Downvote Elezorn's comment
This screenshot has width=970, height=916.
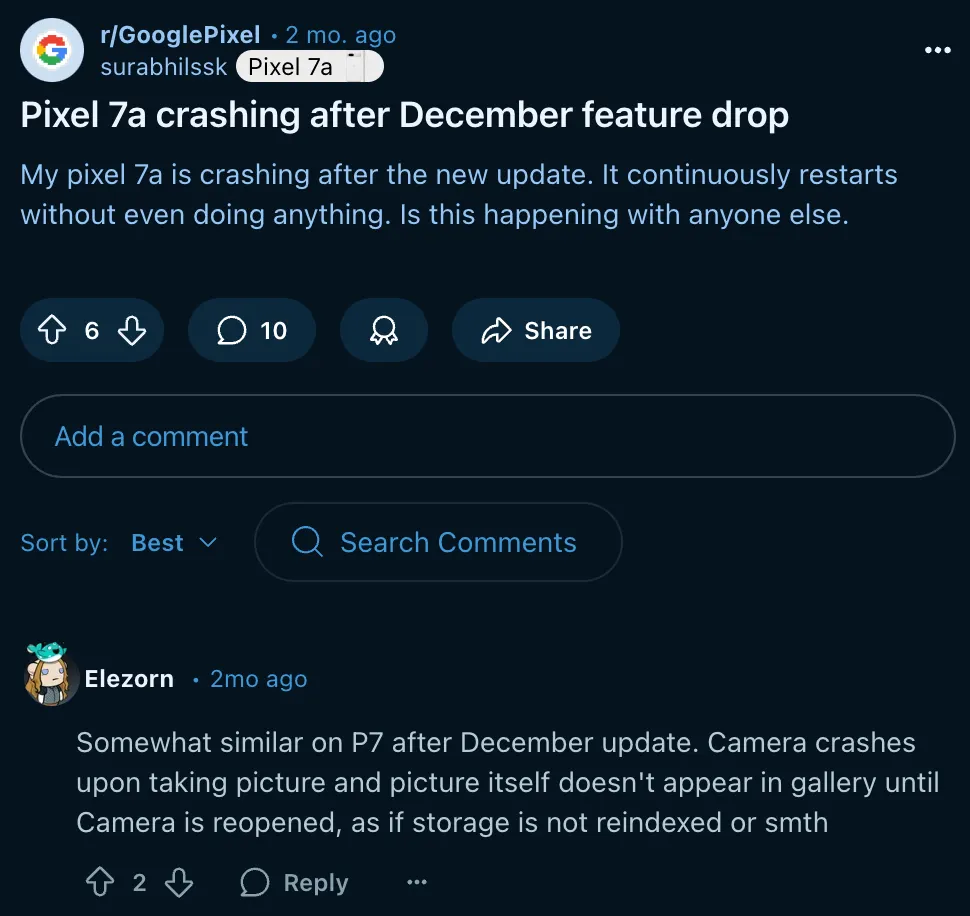(178, 882)
